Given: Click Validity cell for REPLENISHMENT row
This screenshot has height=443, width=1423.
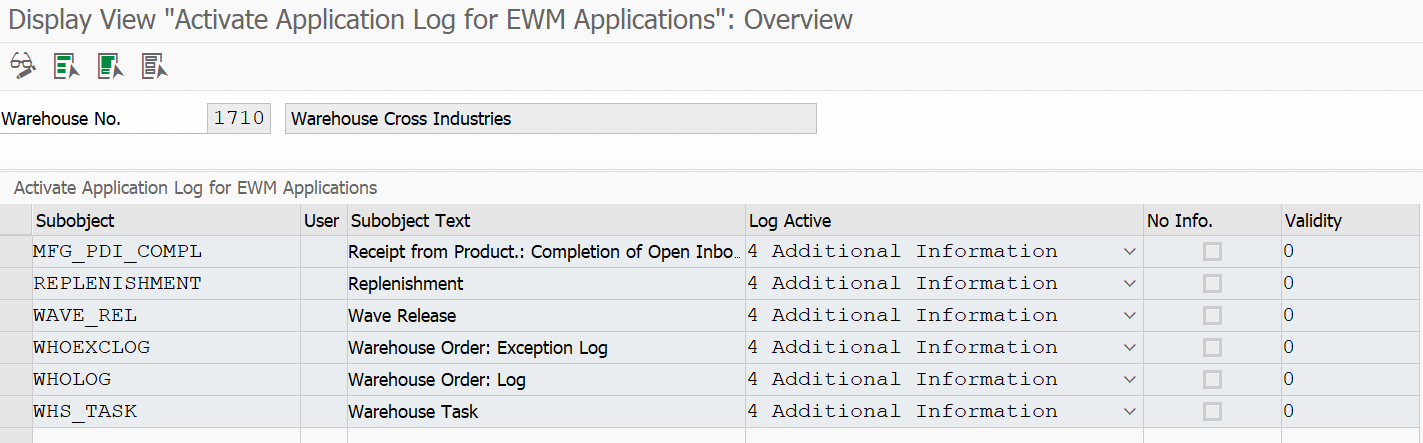Looking at the screenshot, I should pos(1350,284).
